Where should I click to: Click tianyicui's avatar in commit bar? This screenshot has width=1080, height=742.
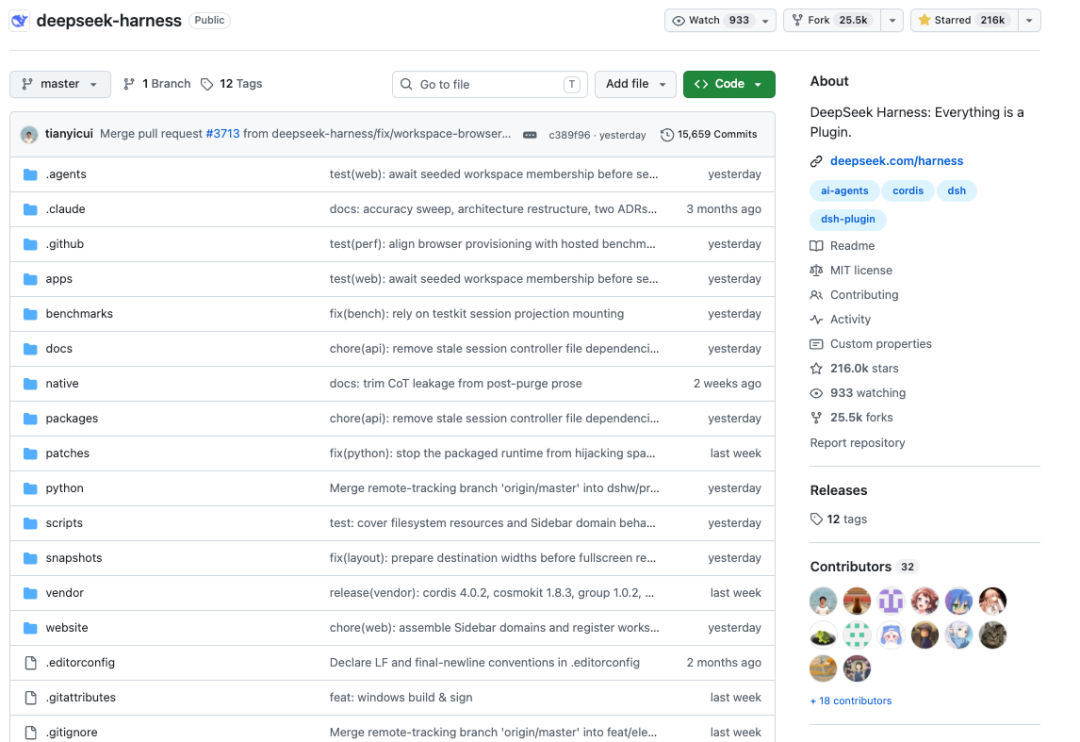coord(29,134)
